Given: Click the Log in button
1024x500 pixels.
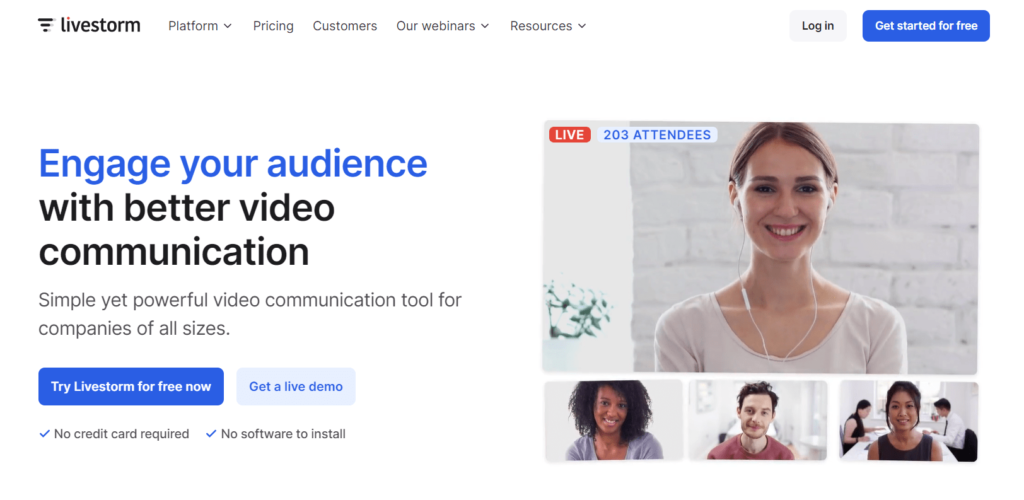Looking at the screenshot, I should 818,26.
